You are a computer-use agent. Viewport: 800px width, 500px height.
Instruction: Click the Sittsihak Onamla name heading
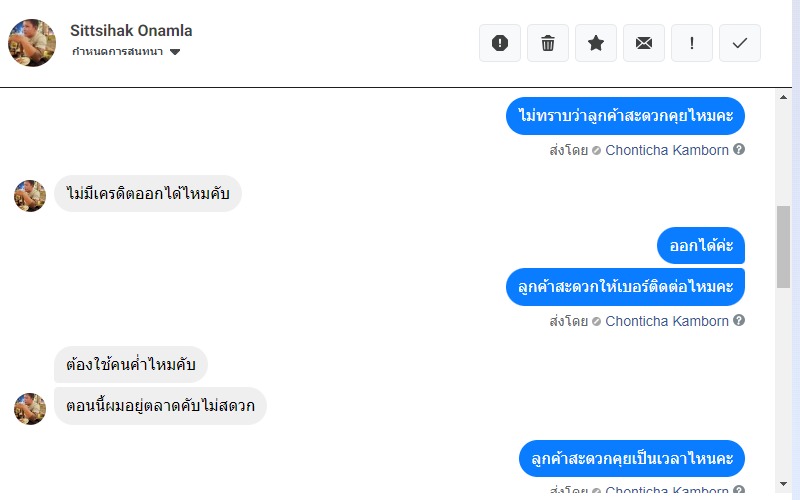click(x=131, y=31)
